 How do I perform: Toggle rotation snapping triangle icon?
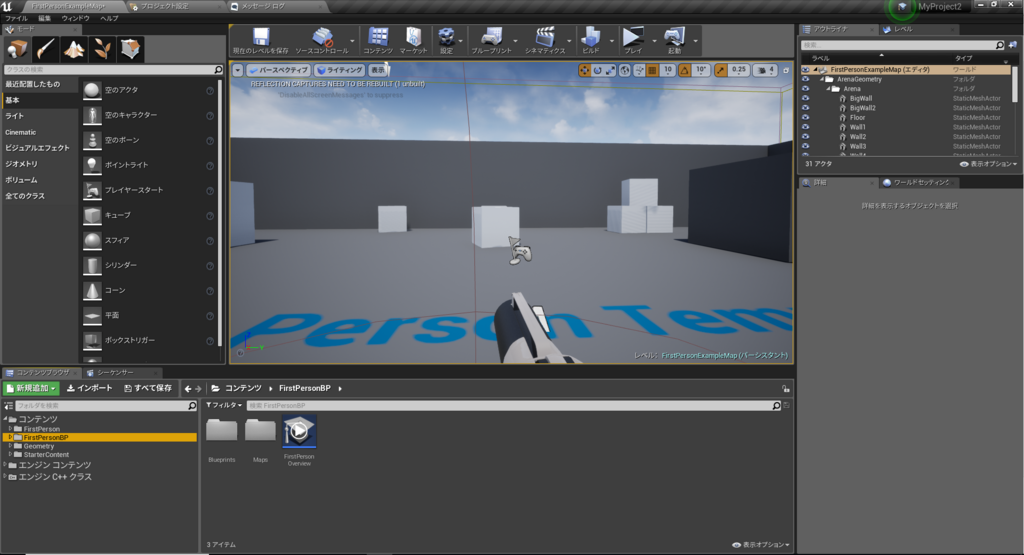point(684,70)
